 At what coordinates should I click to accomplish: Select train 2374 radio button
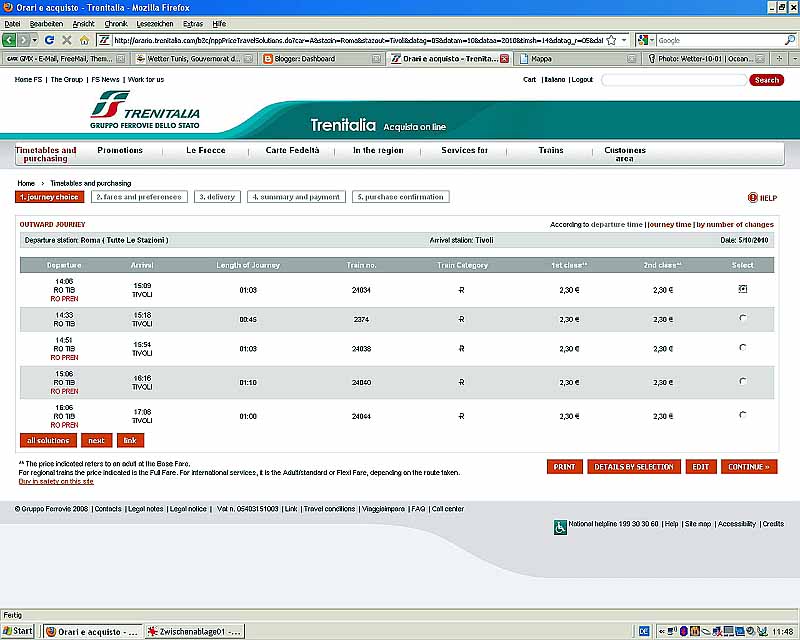[x=742, y=318]
